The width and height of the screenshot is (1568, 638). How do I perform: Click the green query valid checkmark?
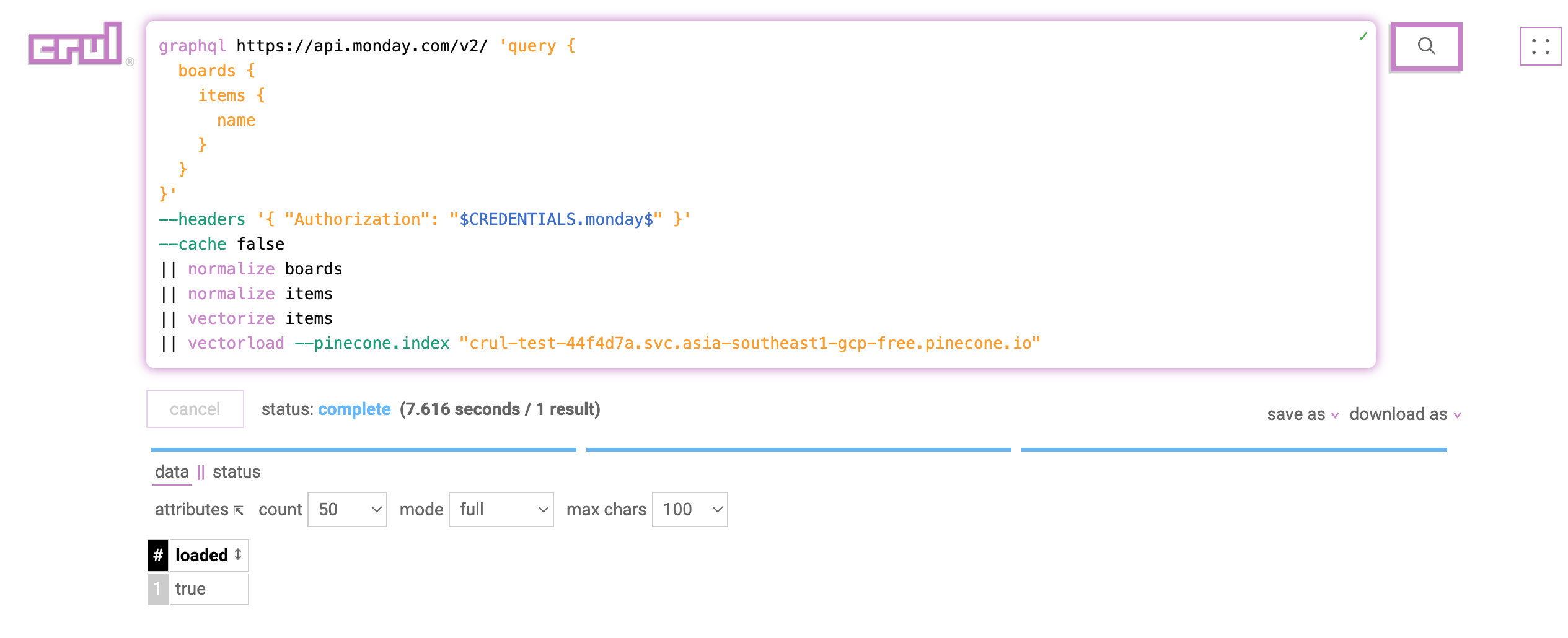coord(1363,37)
